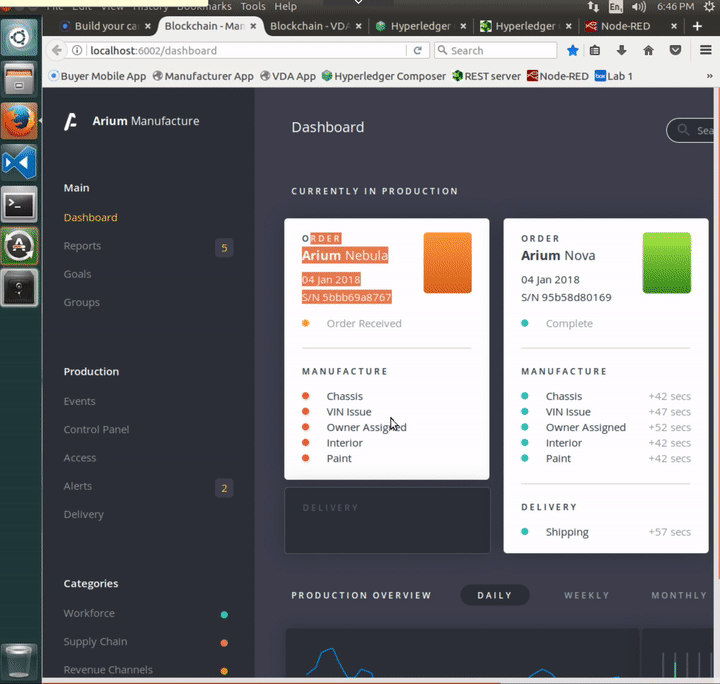Open new tab with plus button
The width and height of the screenshot is (720, 684).
pos(697,26)
